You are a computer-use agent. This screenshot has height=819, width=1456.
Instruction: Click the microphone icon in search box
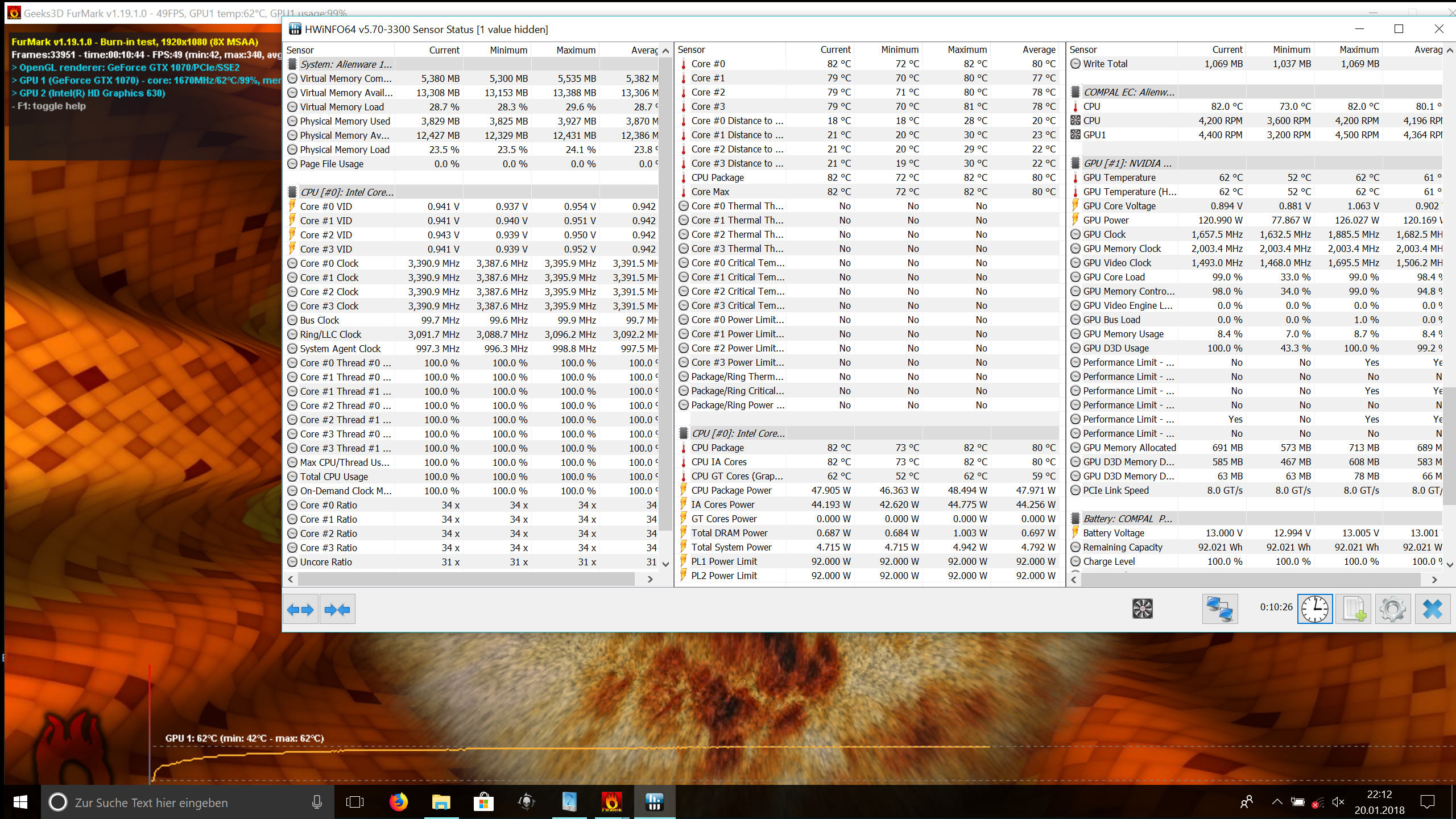click(x=317, y=802)
